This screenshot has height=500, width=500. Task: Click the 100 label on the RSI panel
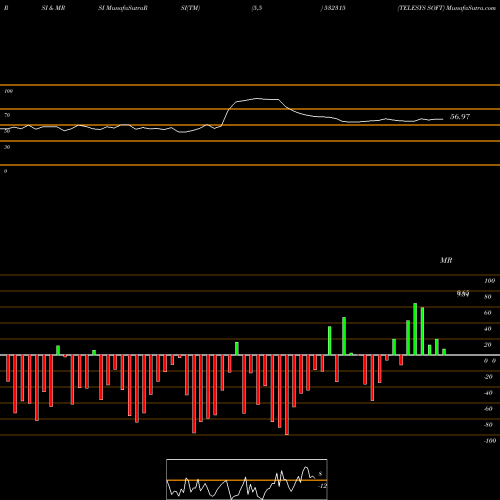pos(8,91)
